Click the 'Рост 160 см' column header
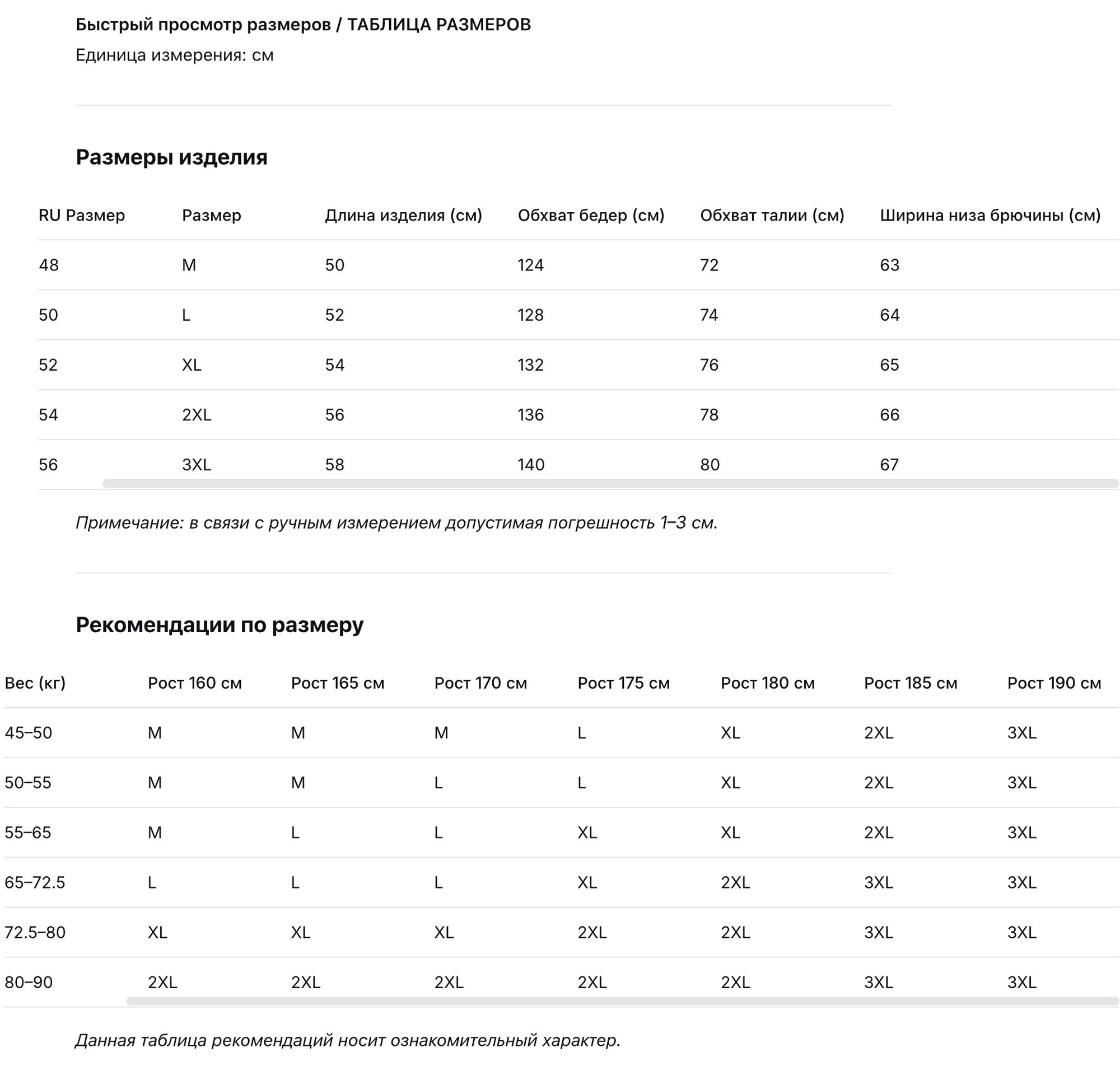 pyautogui.click(x=194, y=683)
